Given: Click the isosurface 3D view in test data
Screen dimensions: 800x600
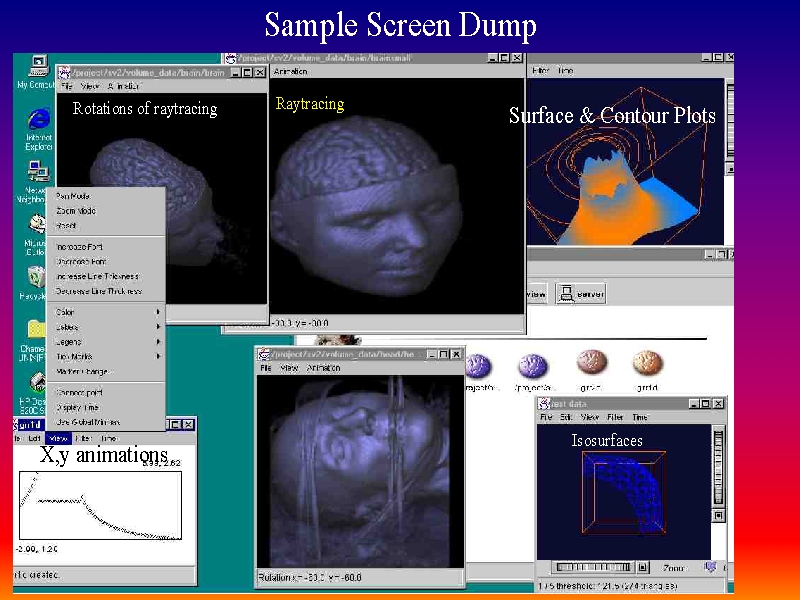Looking at the screenshot, I should coord(623,492).
